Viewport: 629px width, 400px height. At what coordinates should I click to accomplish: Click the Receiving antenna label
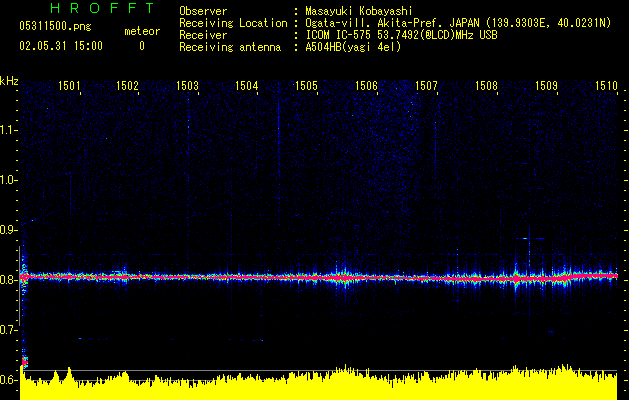pos(230,47)
